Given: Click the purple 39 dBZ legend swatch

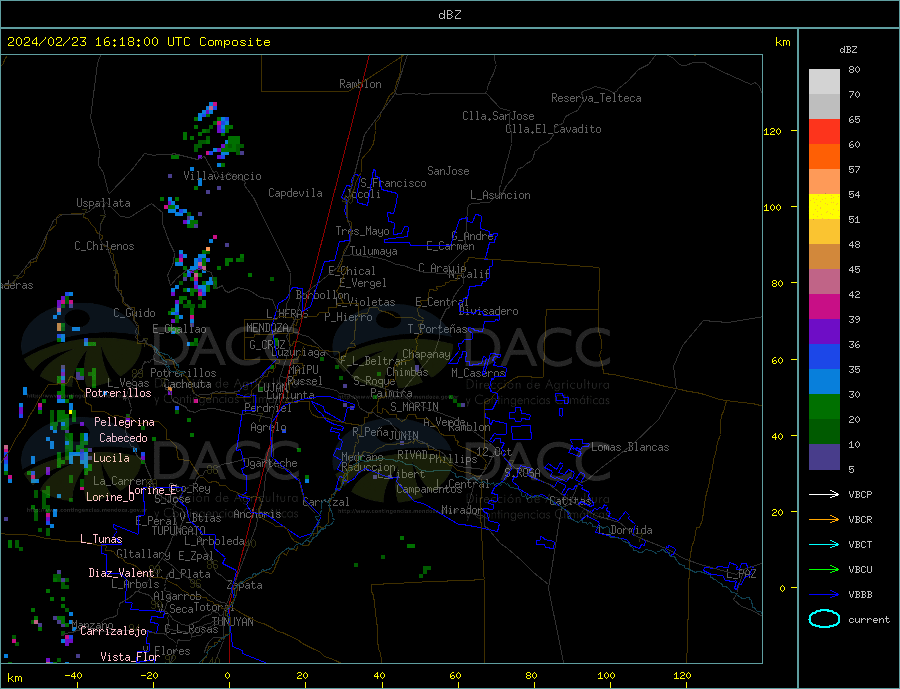Looking at the screenshot, I should (824, 332).
